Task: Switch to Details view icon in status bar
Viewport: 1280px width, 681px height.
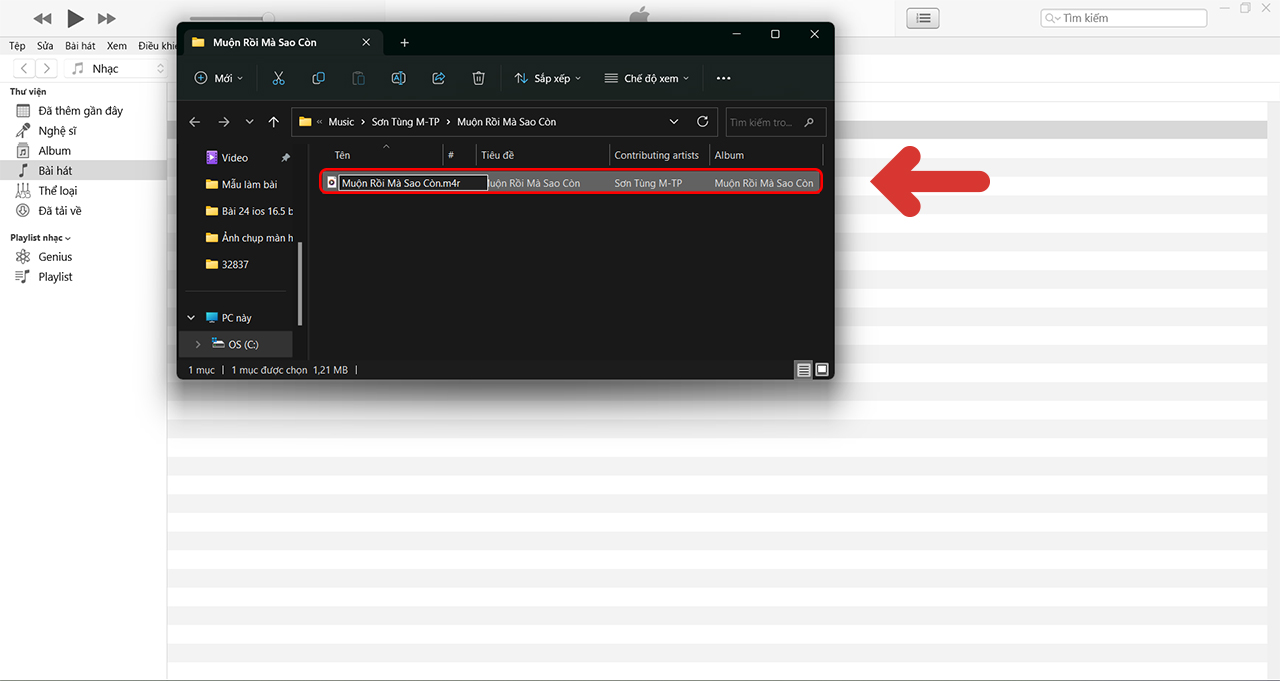Action: point(804,370)
